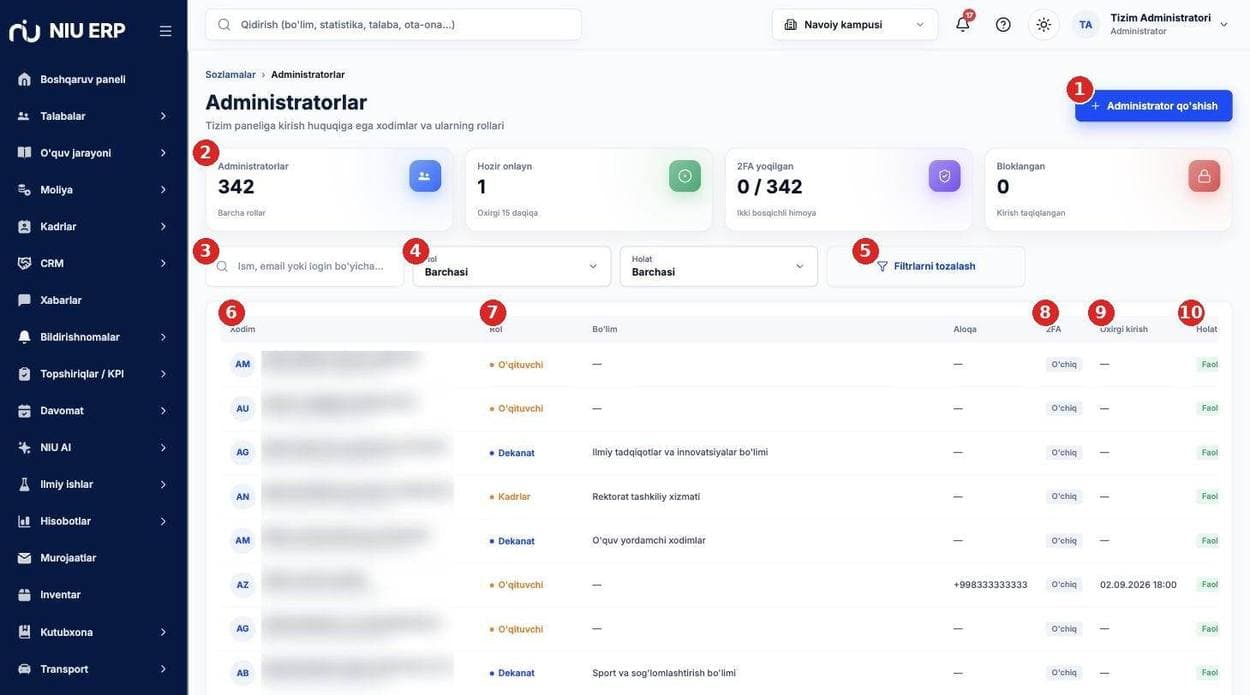Click the Dekanat role tag in AB row
1250x695 pixels.
click(x=512, y=673)
